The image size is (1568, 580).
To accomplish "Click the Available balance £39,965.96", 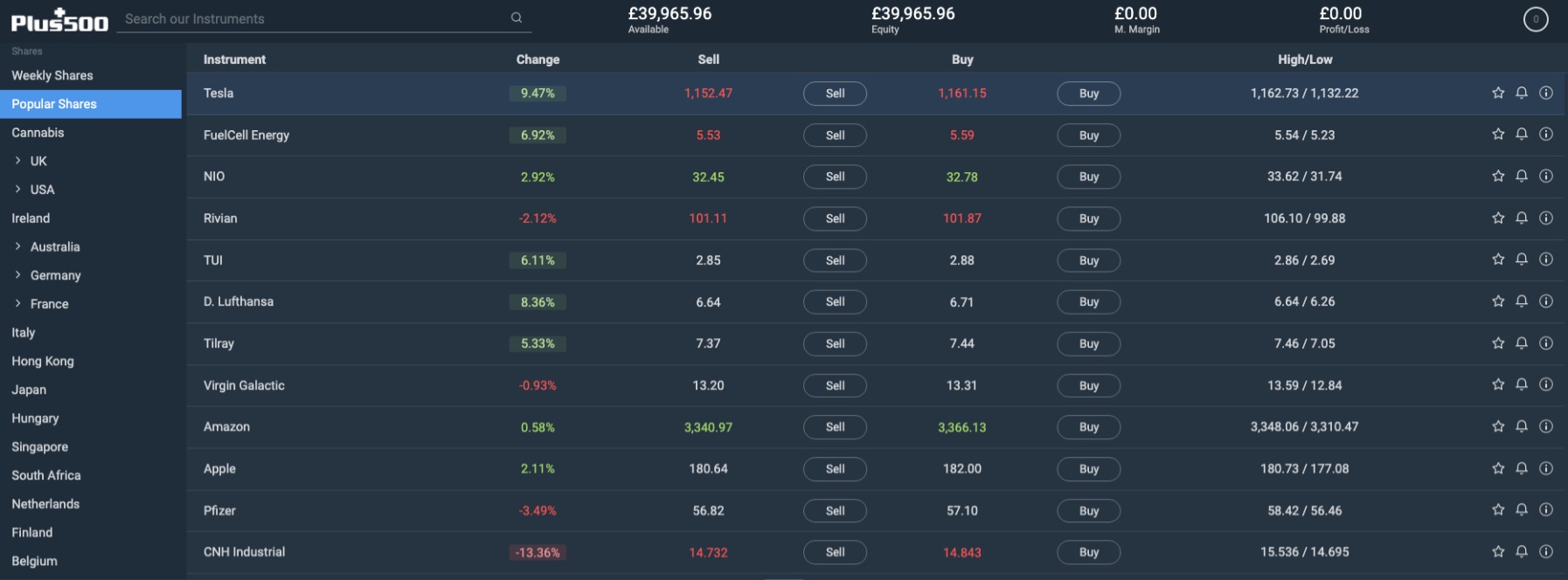I will [670, 14].
